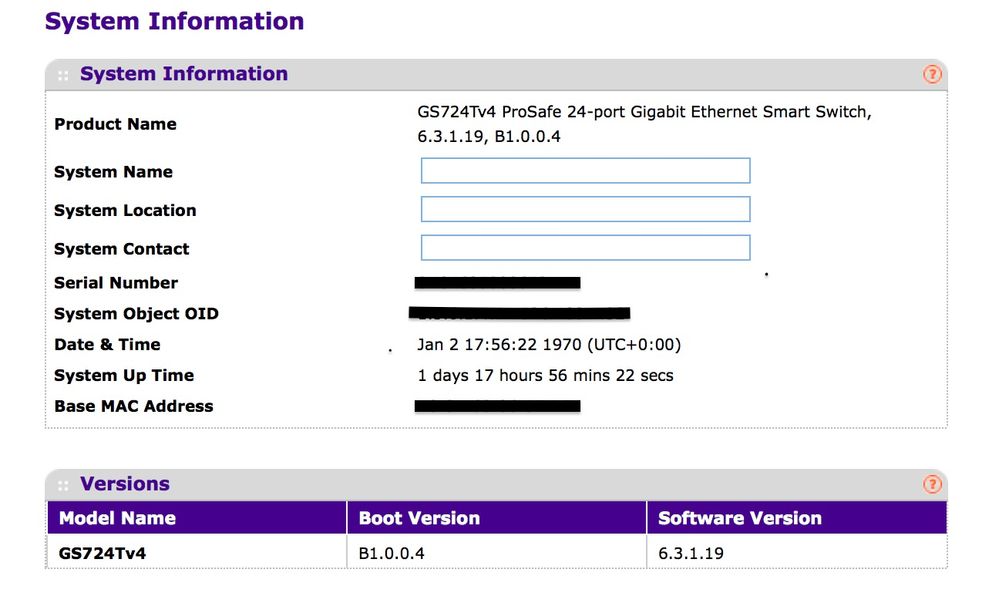Click the Versions panel grip icon
This screenshot has width=999, height=597.
[x=62, y=486]
